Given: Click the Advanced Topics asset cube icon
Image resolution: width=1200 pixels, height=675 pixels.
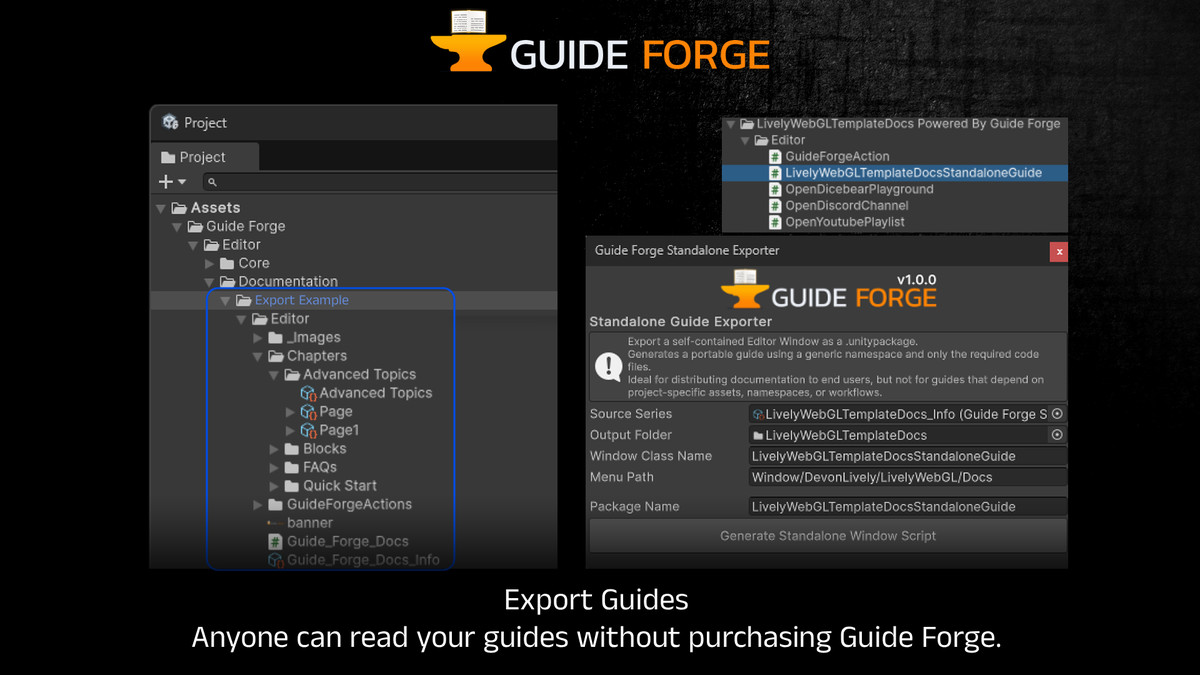Looking at the screenshot, I should [x=308, y=393].
